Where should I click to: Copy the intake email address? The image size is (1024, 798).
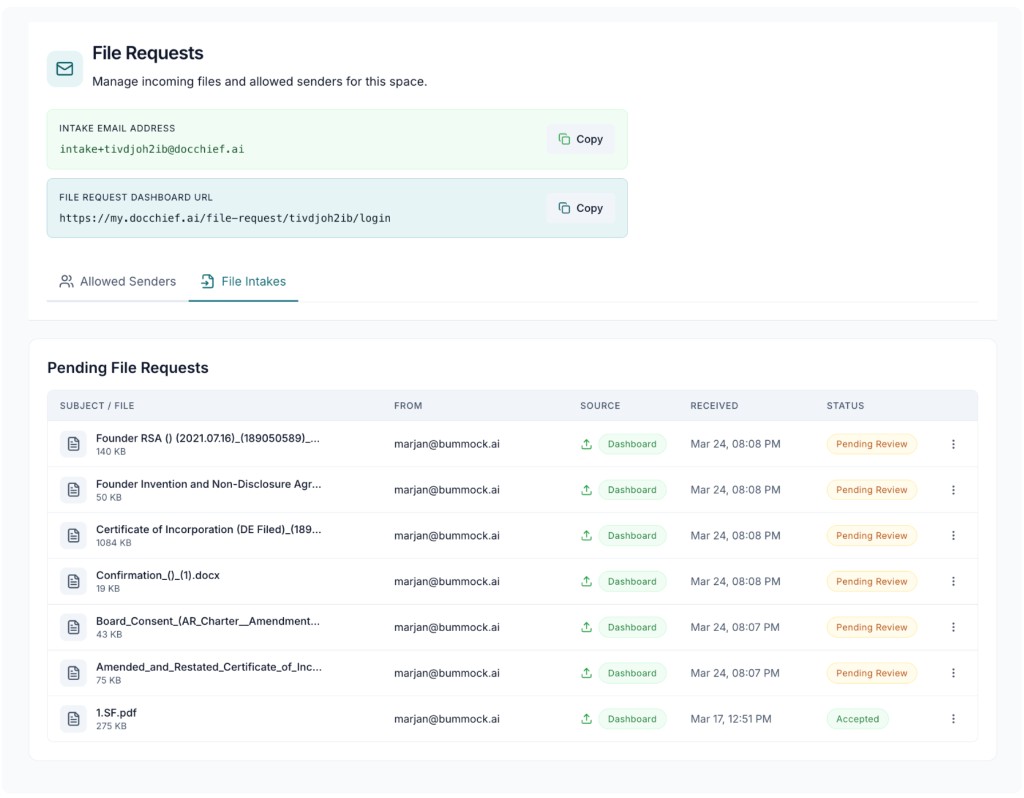coord(580,139)
